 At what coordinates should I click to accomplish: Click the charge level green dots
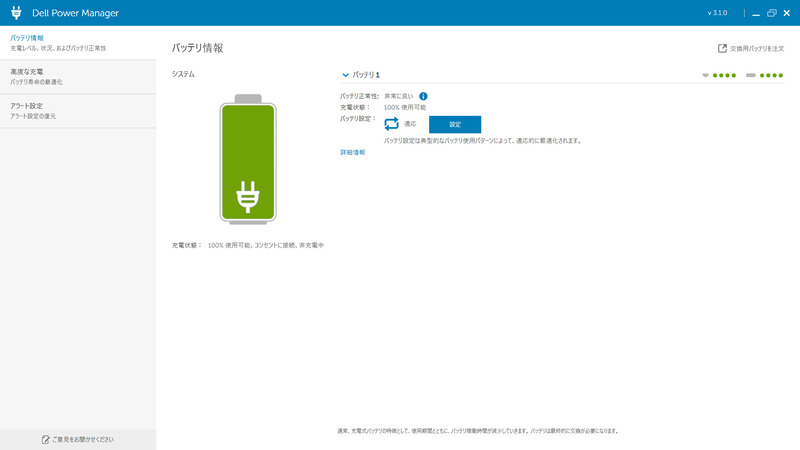[x=771, y=76]
